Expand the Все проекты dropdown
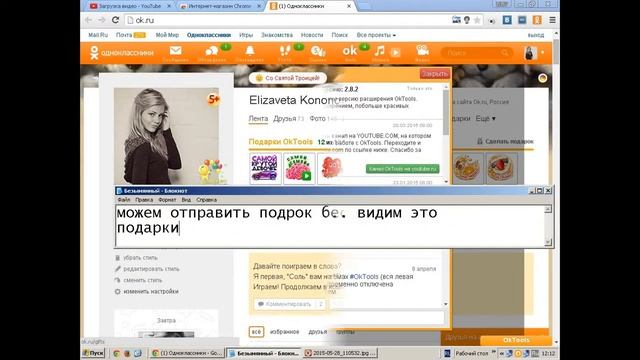The width and height of the screenshot is (640, 360). point(376,35)
